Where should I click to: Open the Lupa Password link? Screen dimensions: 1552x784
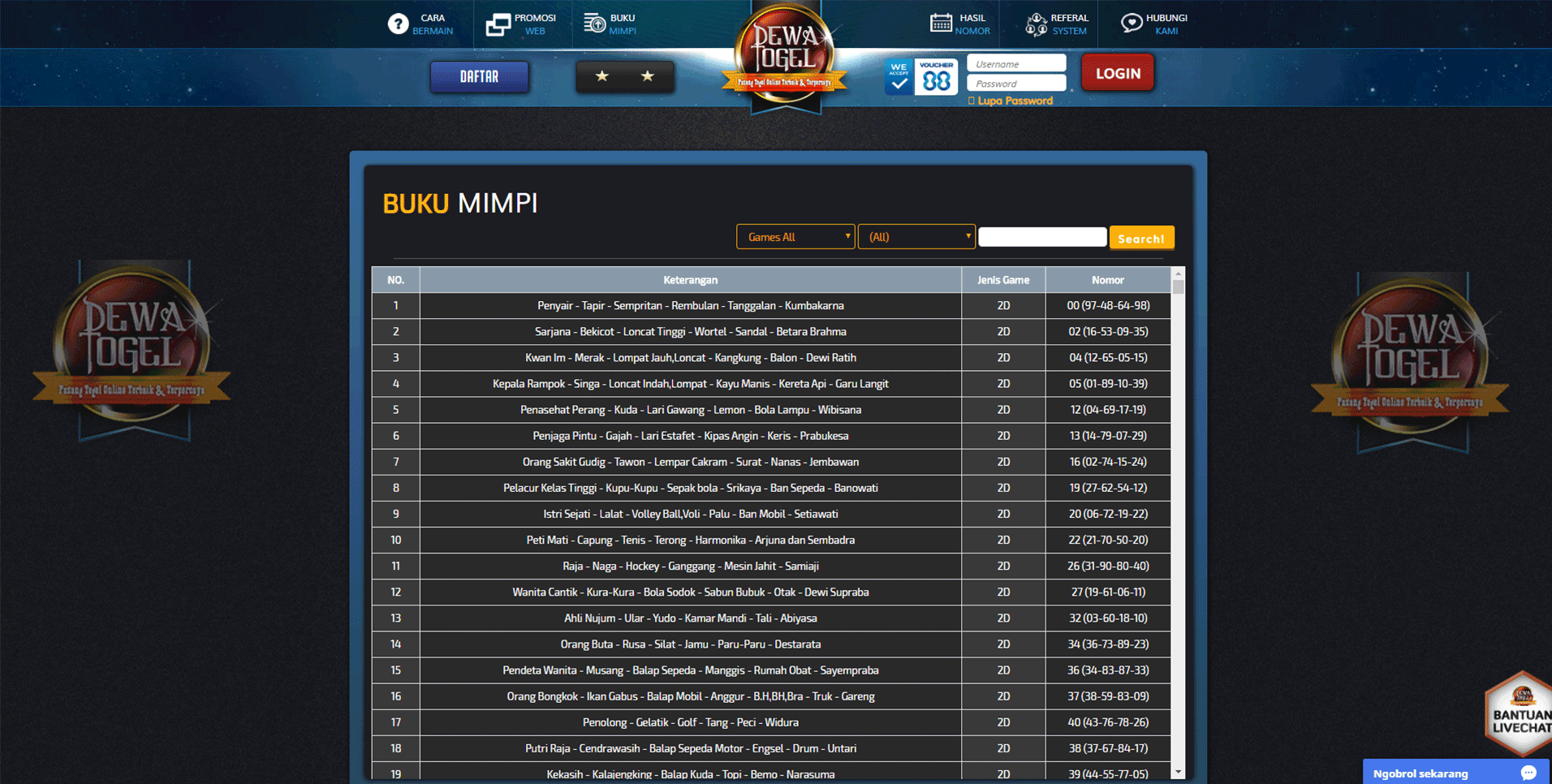click(1011, 100)
